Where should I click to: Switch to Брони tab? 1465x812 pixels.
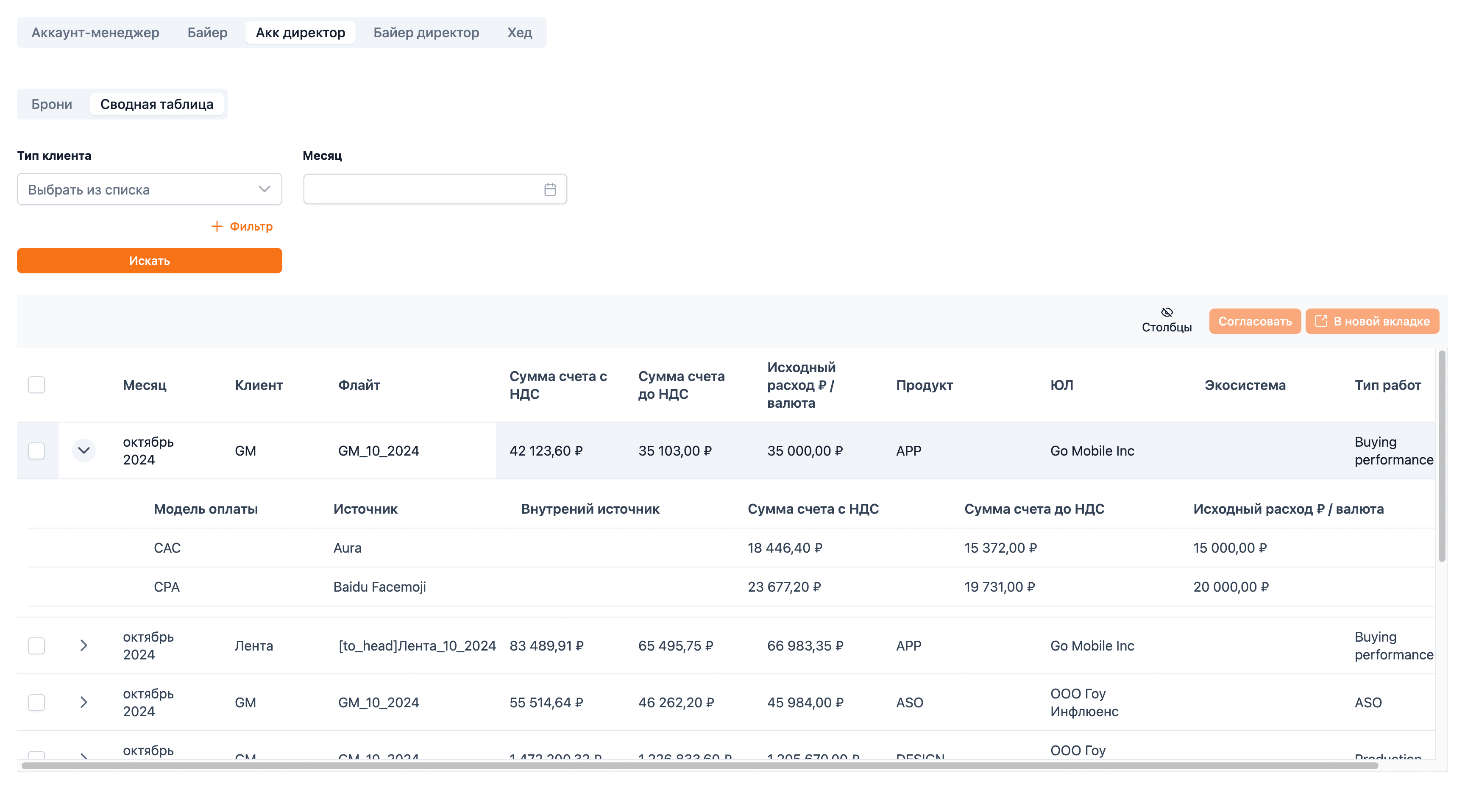pos(52,104)
